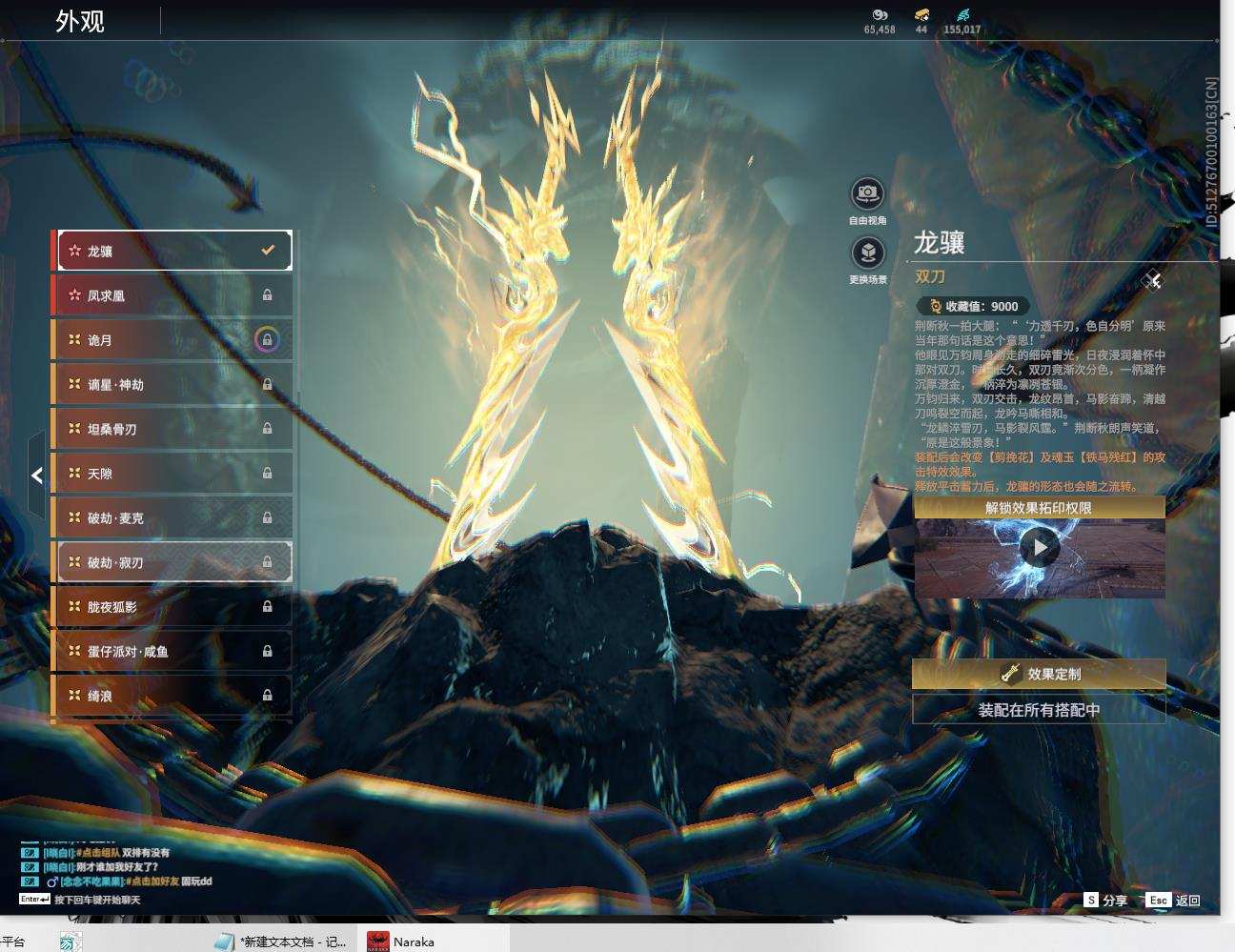Viewport: 1235px width, 952px height.
Task: Click the 65,458 currency icon
Action: pos(880,15)
